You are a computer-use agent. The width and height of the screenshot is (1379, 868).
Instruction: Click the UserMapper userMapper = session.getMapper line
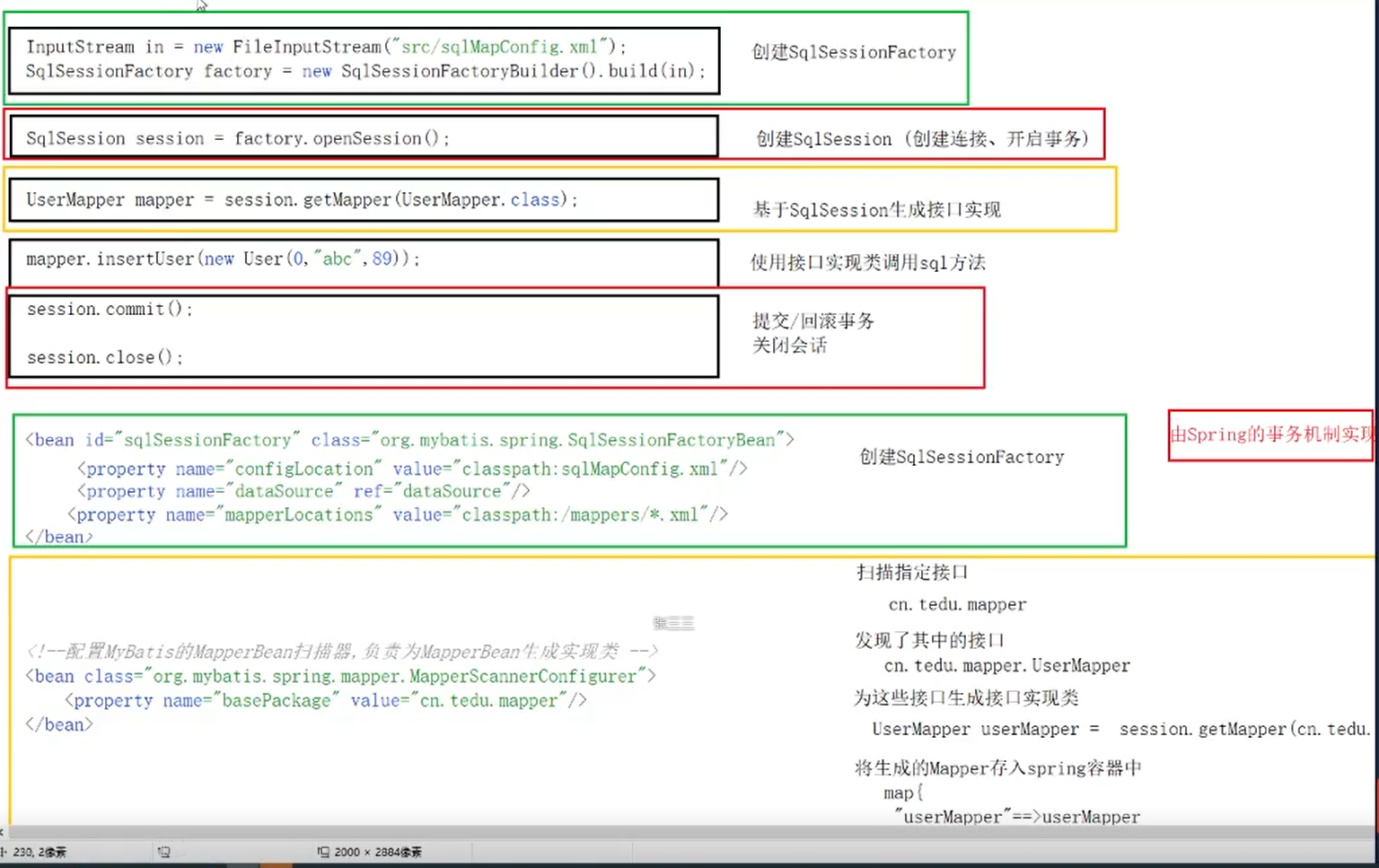pos(1121,729)
